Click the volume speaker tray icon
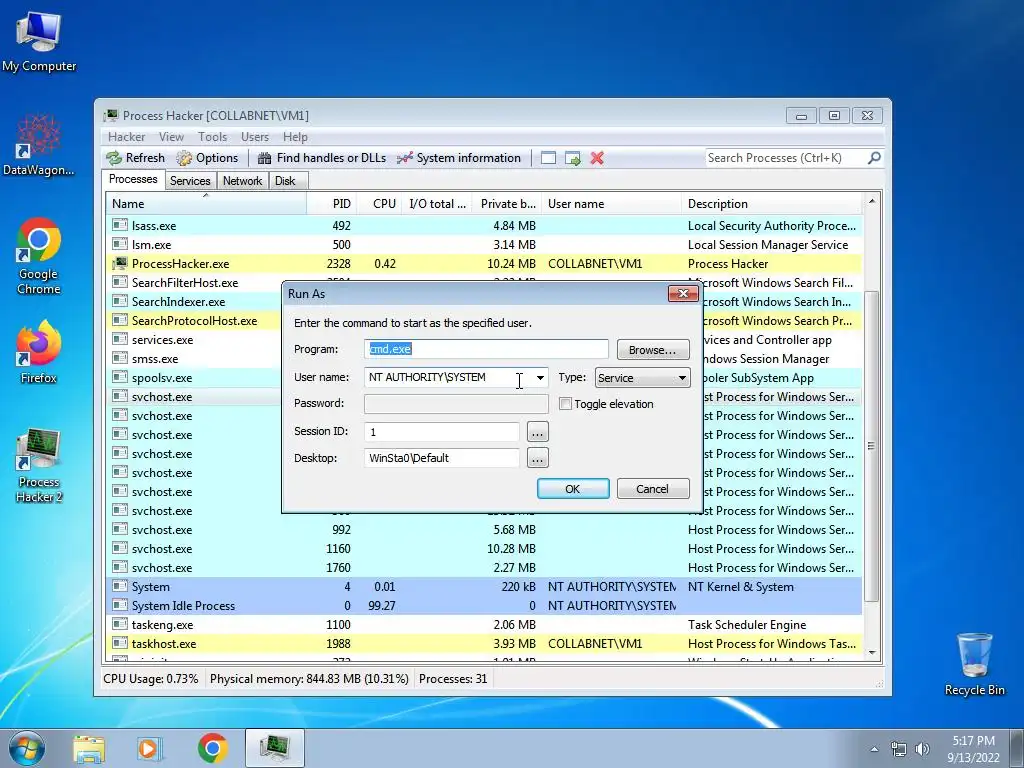The width and height of the screenshot is (1024, 768). [x=922, y=749]
